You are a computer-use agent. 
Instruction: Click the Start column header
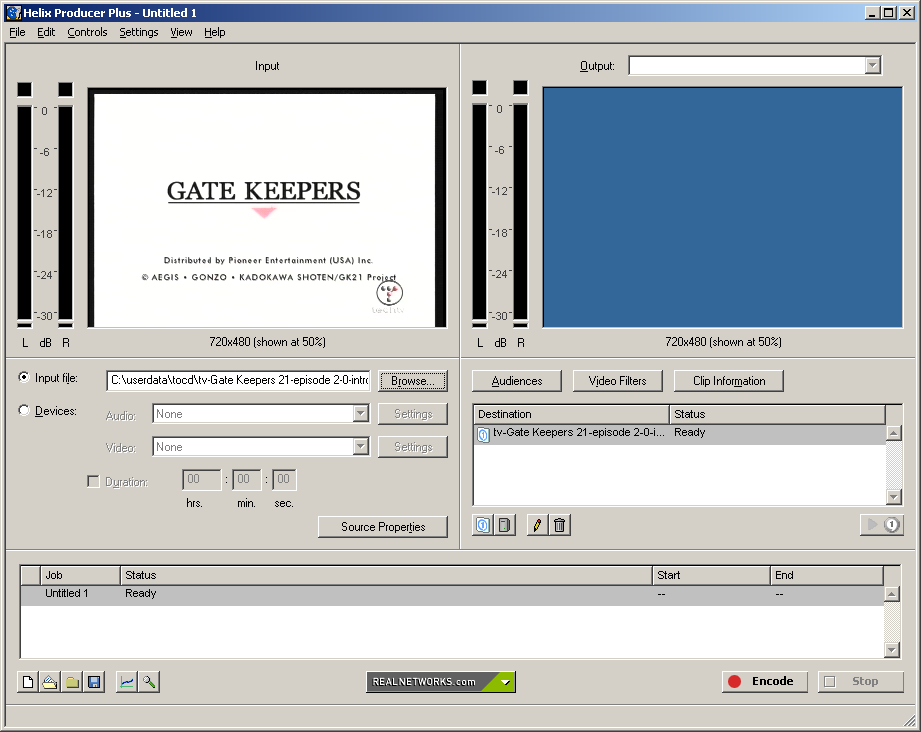711,575
